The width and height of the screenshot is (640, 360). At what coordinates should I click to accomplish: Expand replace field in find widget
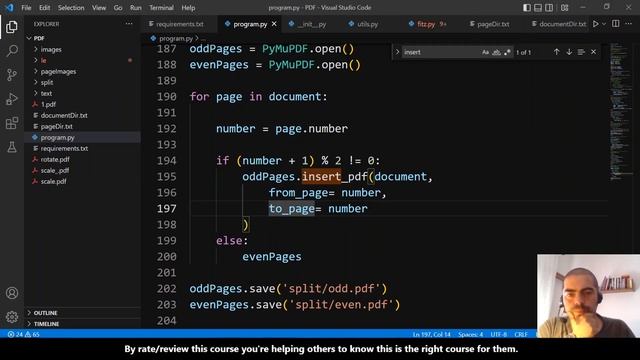click(x=397, y=52)
